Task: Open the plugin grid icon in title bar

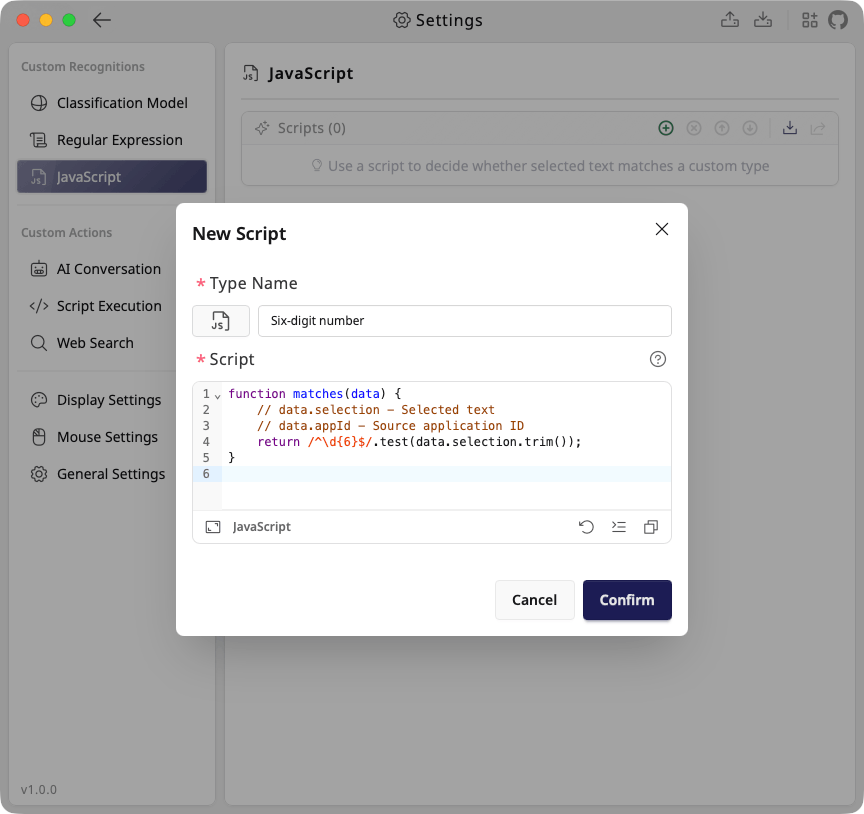Action: pos(809,20)
